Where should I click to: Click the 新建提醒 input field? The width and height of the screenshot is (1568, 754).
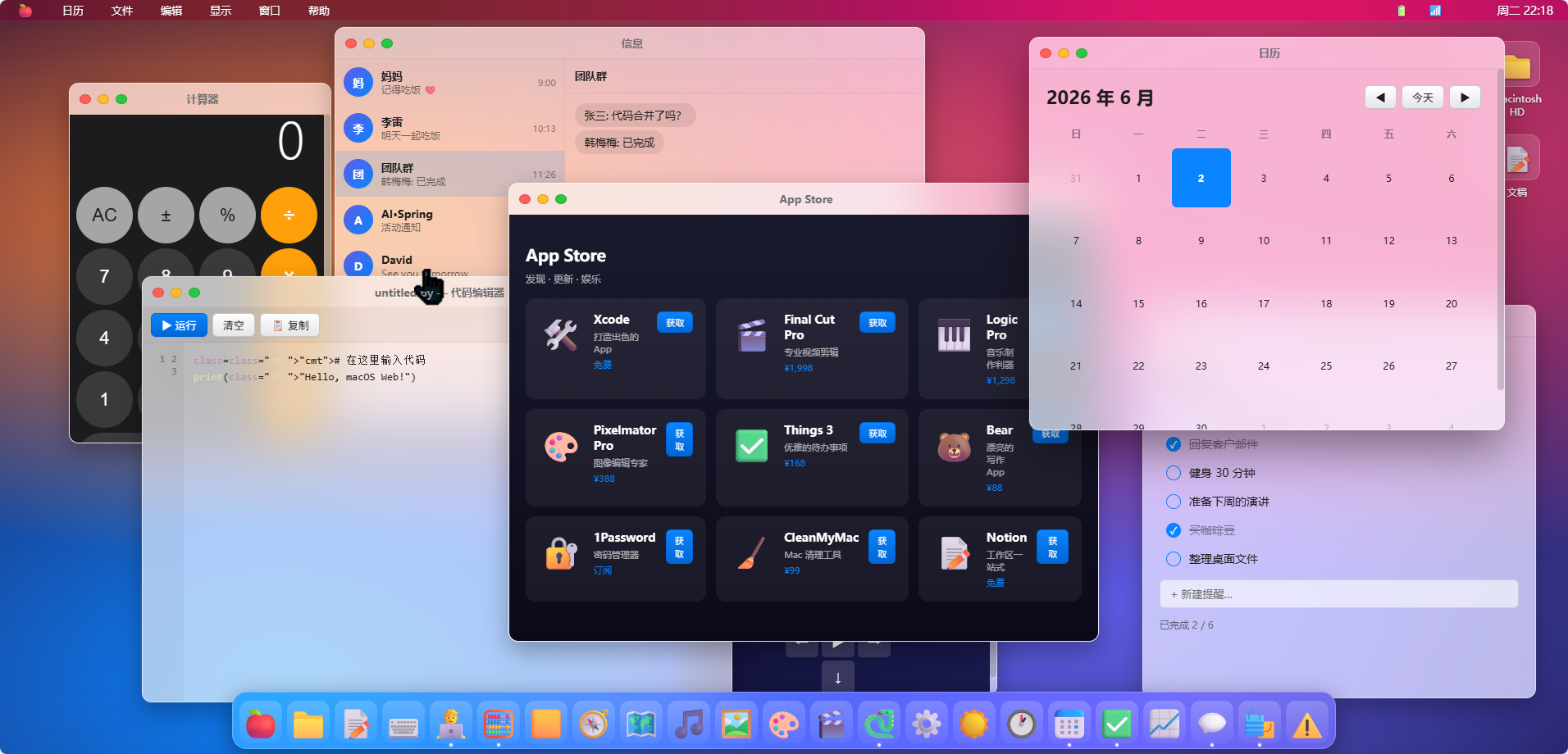[x=1338, y=594]
